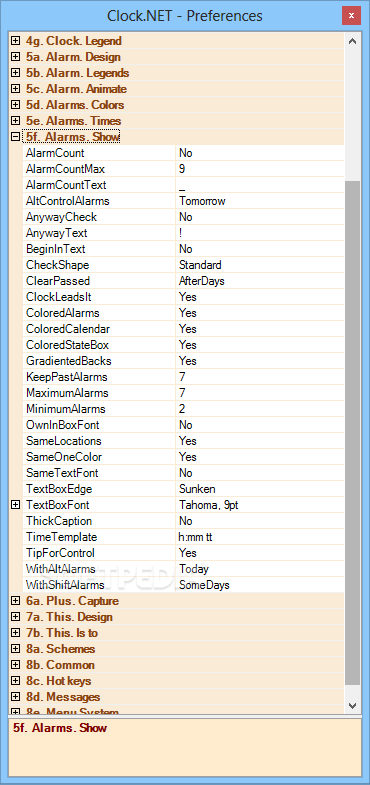This screenshot has height=785, width=370.
Task: Select the AlarmCount property row
Action: pyautogui.click(x=184, y=153)
